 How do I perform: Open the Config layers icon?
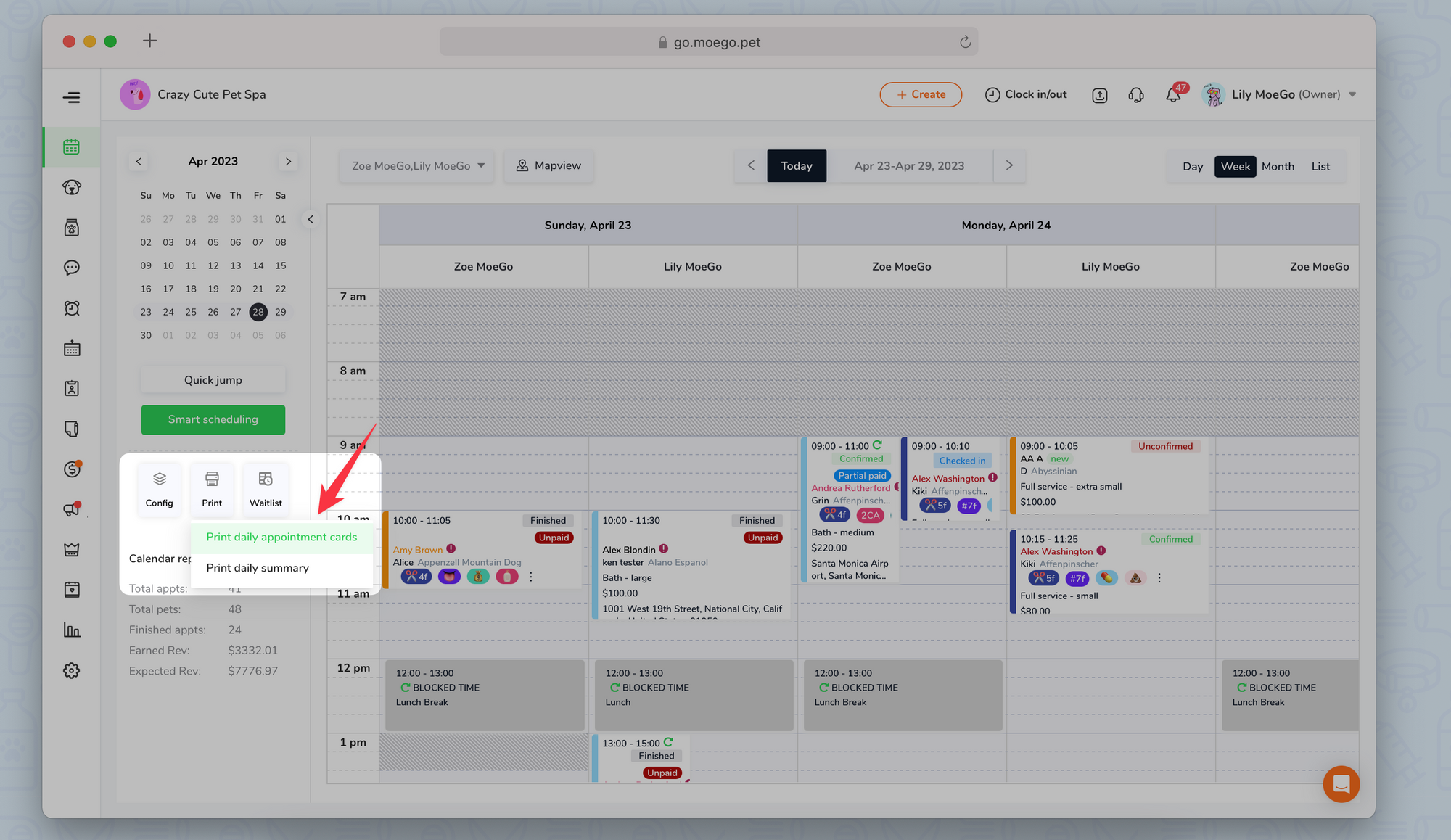[159, 479]
